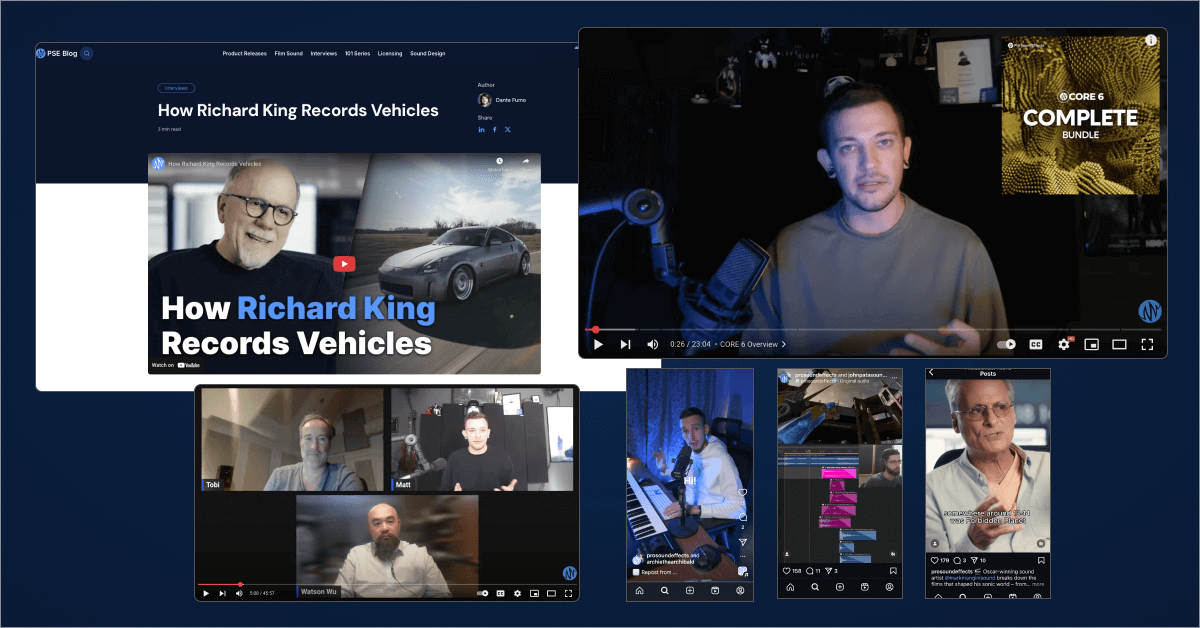This screenshot has height=628, width=1200.
Task: Mute the Watson Wu interview video
Action: tap(238, 593)
